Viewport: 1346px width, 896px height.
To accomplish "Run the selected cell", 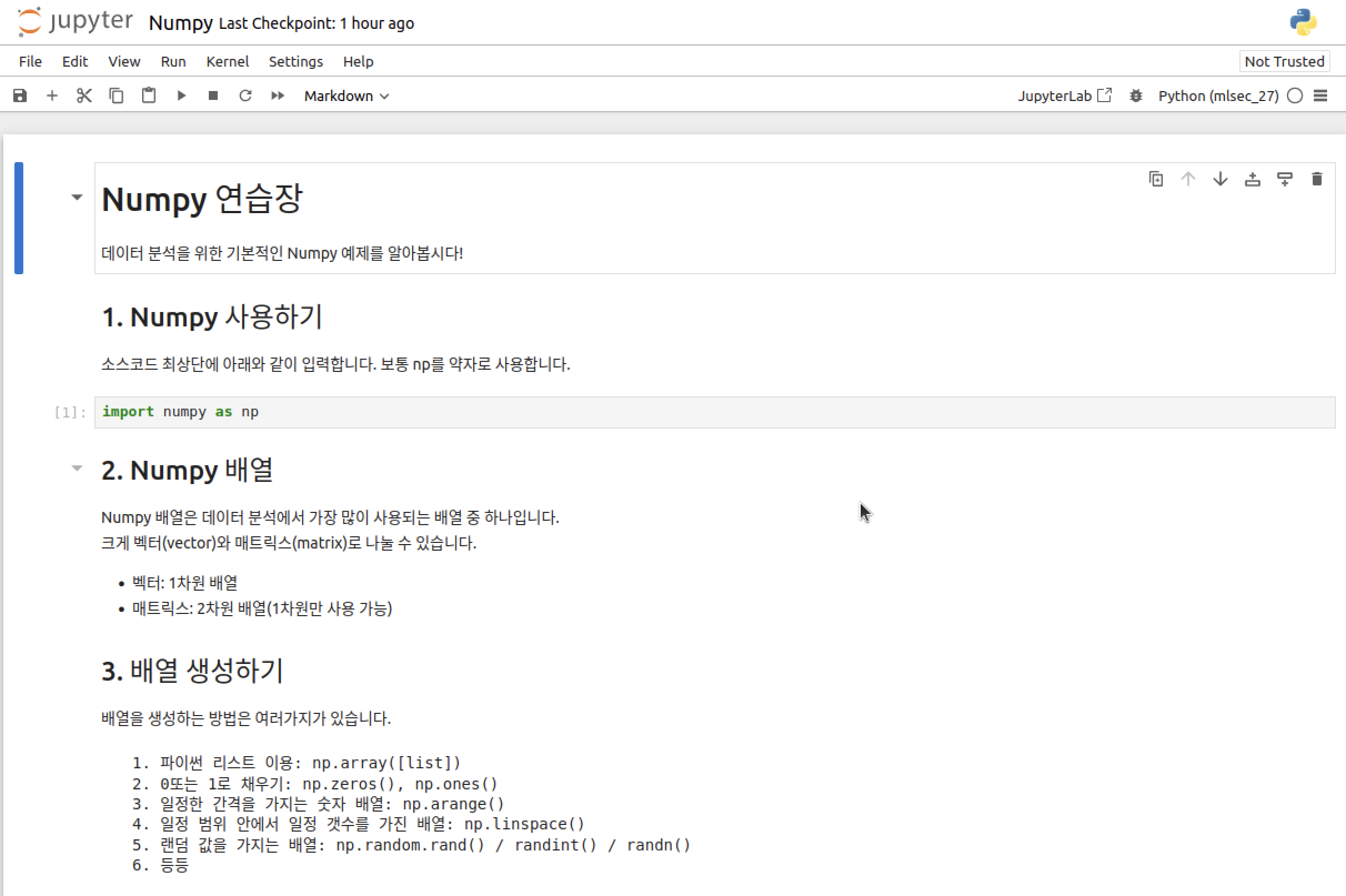I will [181, 95].
